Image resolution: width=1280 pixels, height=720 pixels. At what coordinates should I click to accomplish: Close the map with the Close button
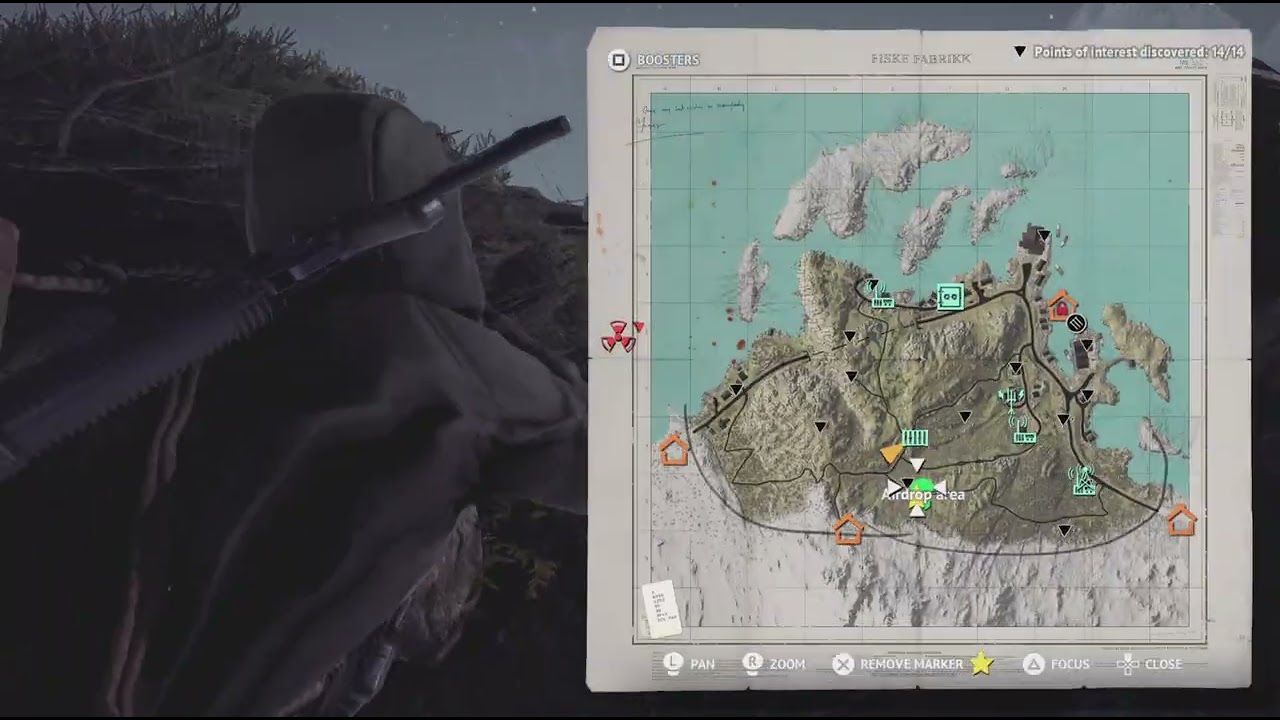(1149, 664)
